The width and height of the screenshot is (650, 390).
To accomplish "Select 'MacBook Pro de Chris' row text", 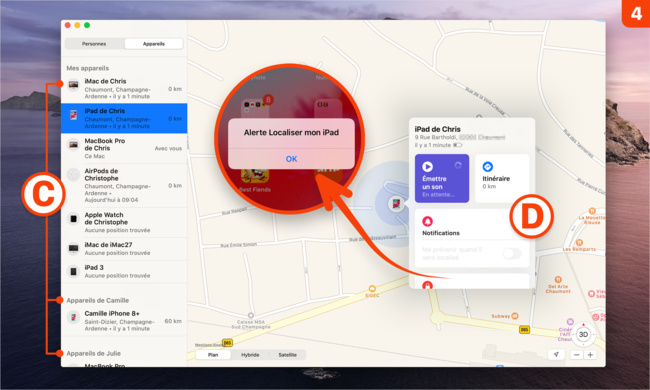I will point(104,145).
